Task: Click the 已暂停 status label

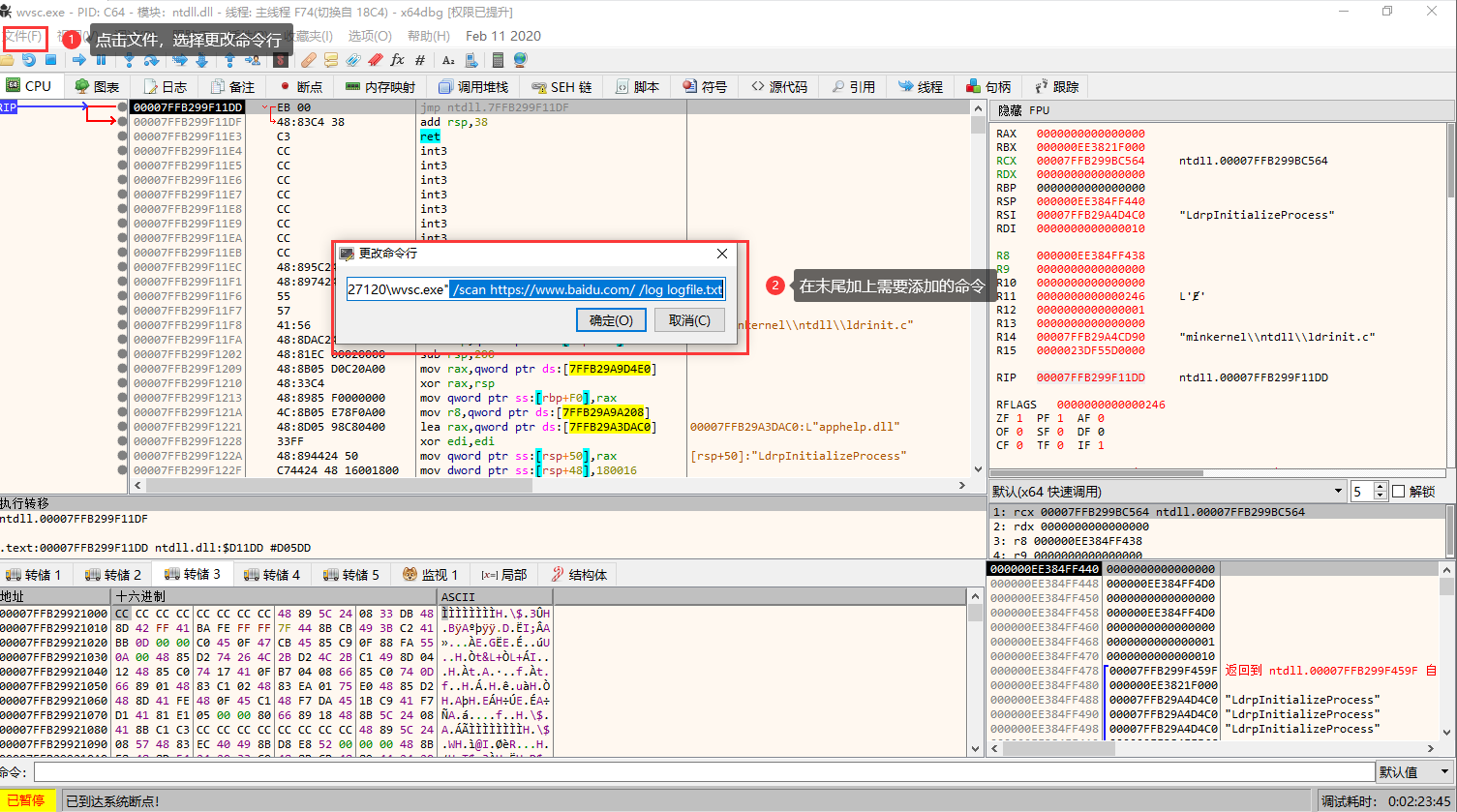Action: tap(26, 801)
